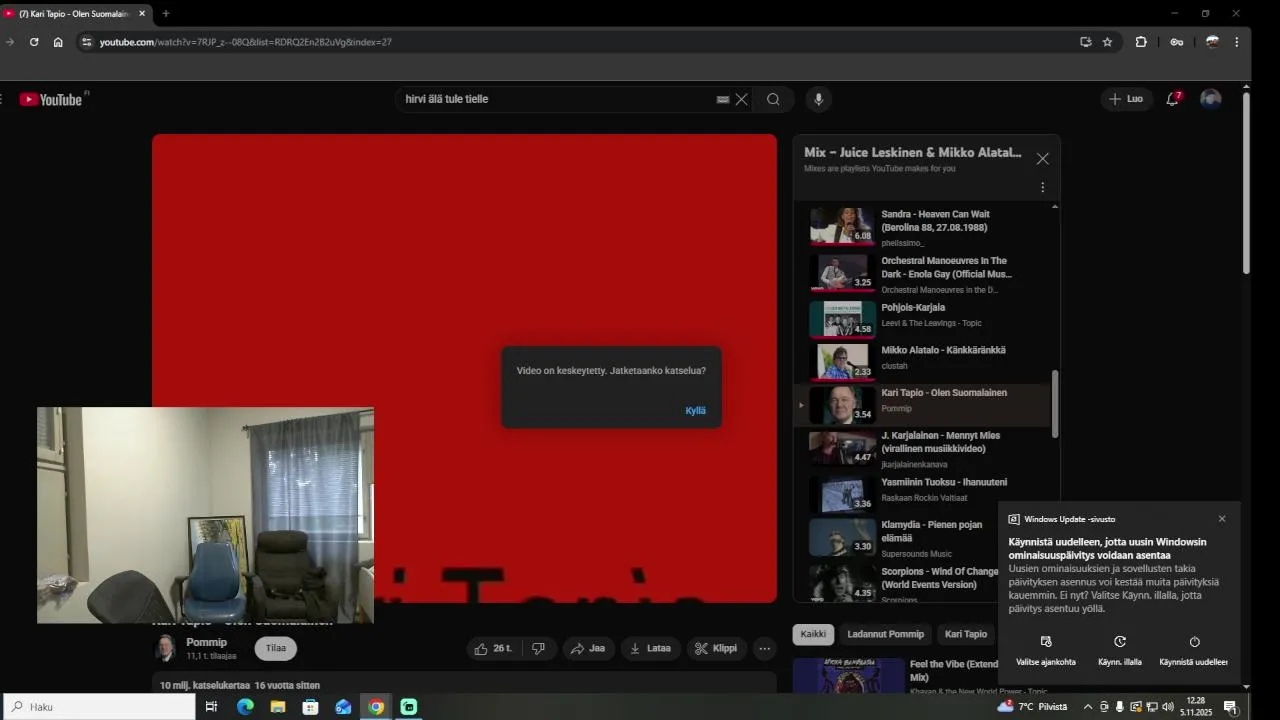Screen dimensions: 1280x720
Task: Open the Windows action center notifications icon
Action: click(1231, 707)
